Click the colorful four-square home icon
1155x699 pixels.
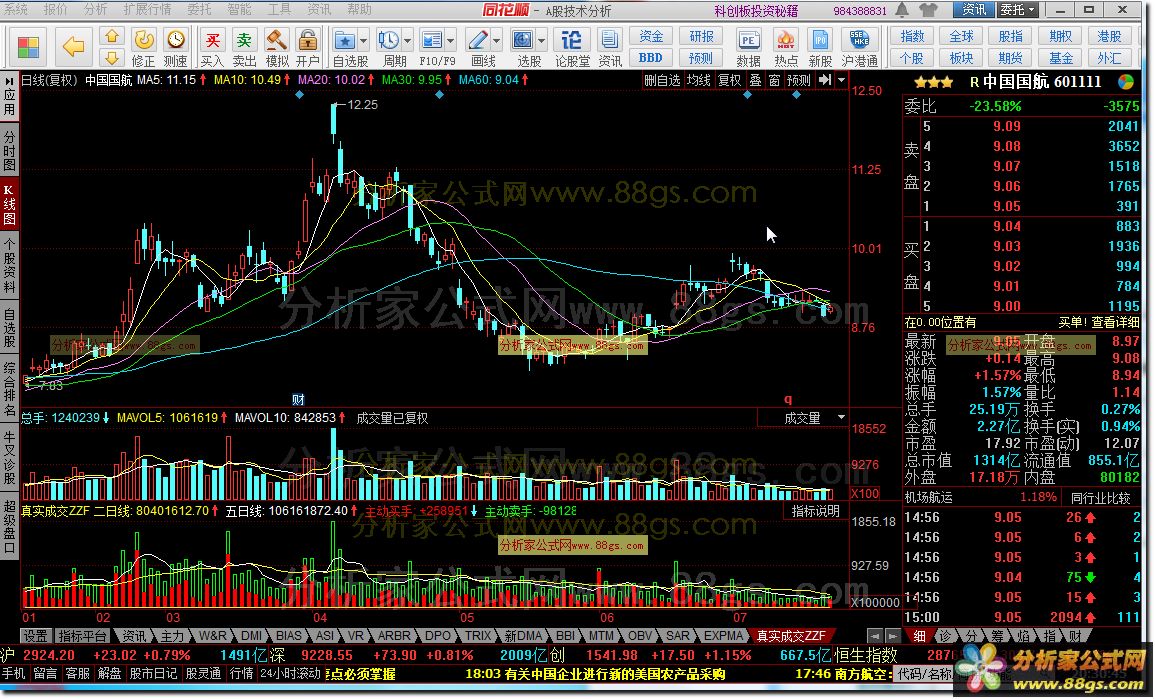click(28, 47)
